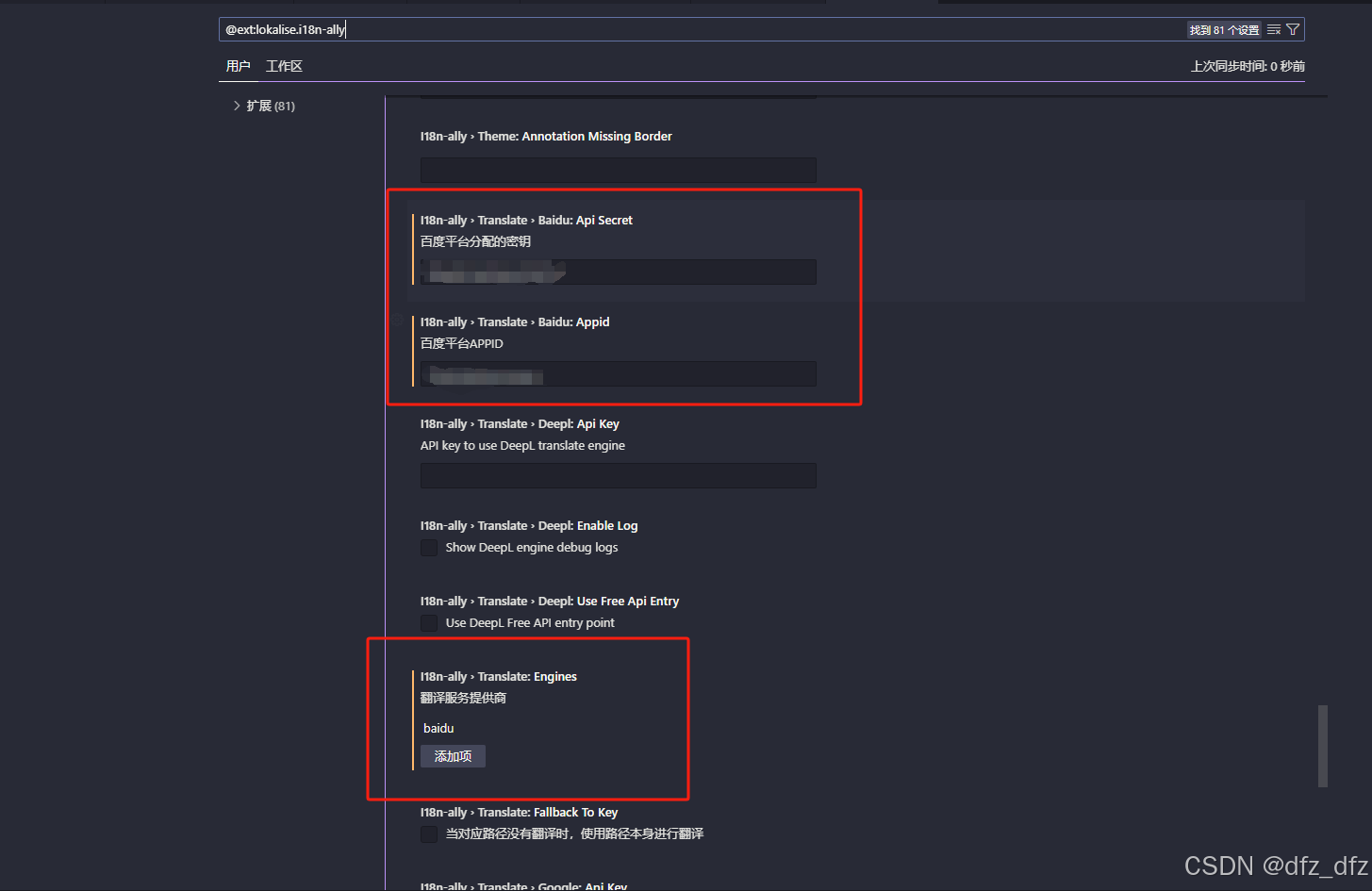Open the gear icon beside Baidu Appid setting
Screen dimensions: 1372x891
click(x=398, y=321)
